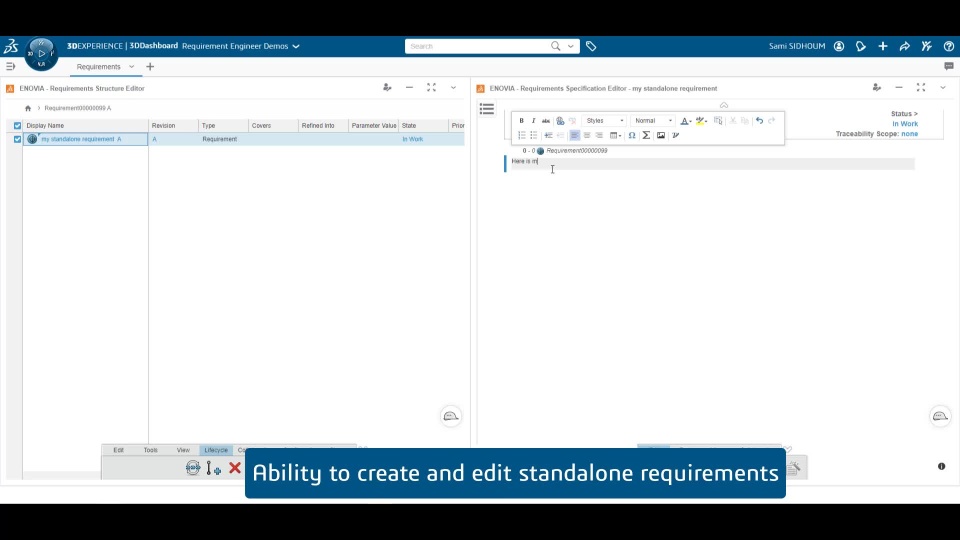Open the Specification Editor widget menu chevron
Screen dimensions: 960x540
click(x=943, y=88)
